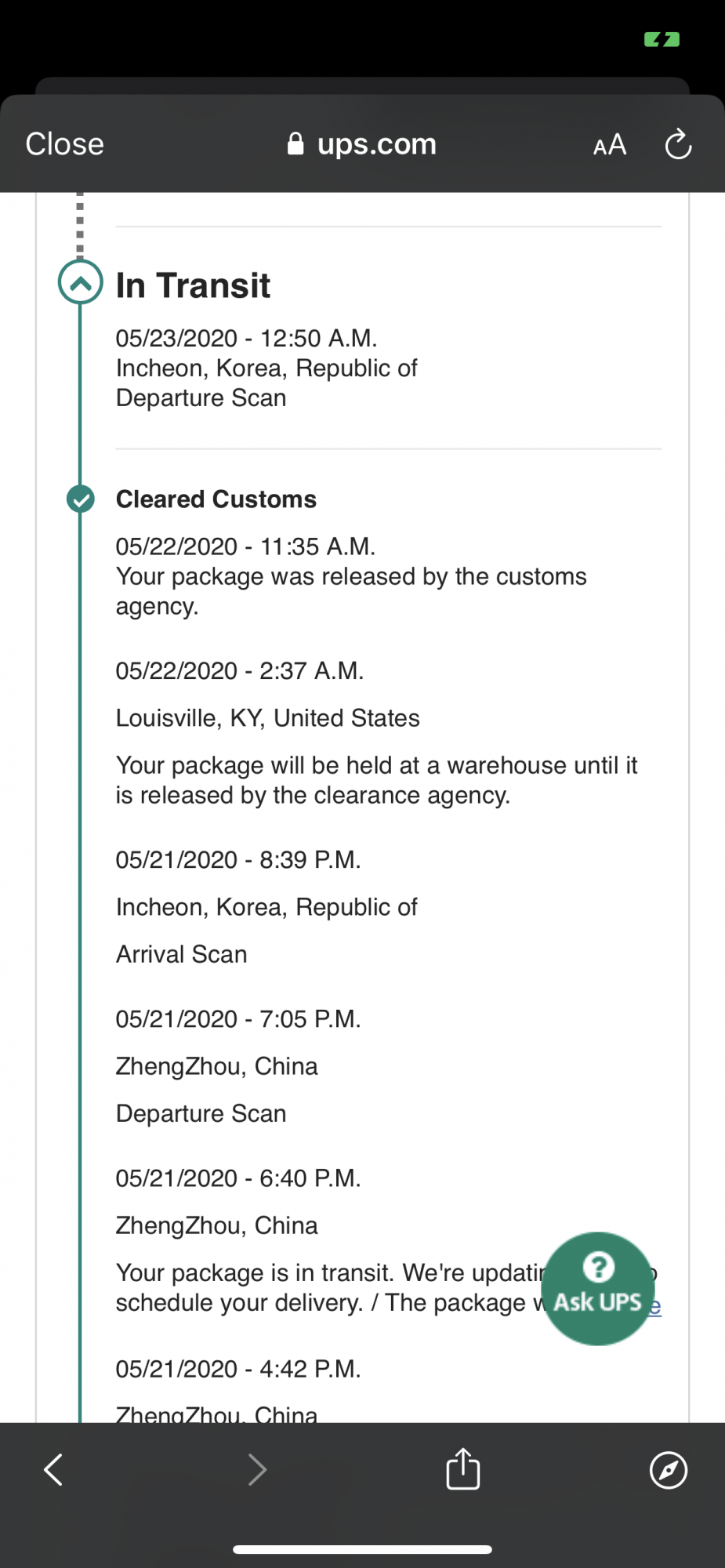Reload the ups.com page
The image size is (725, 1568).
pos(678,144)
